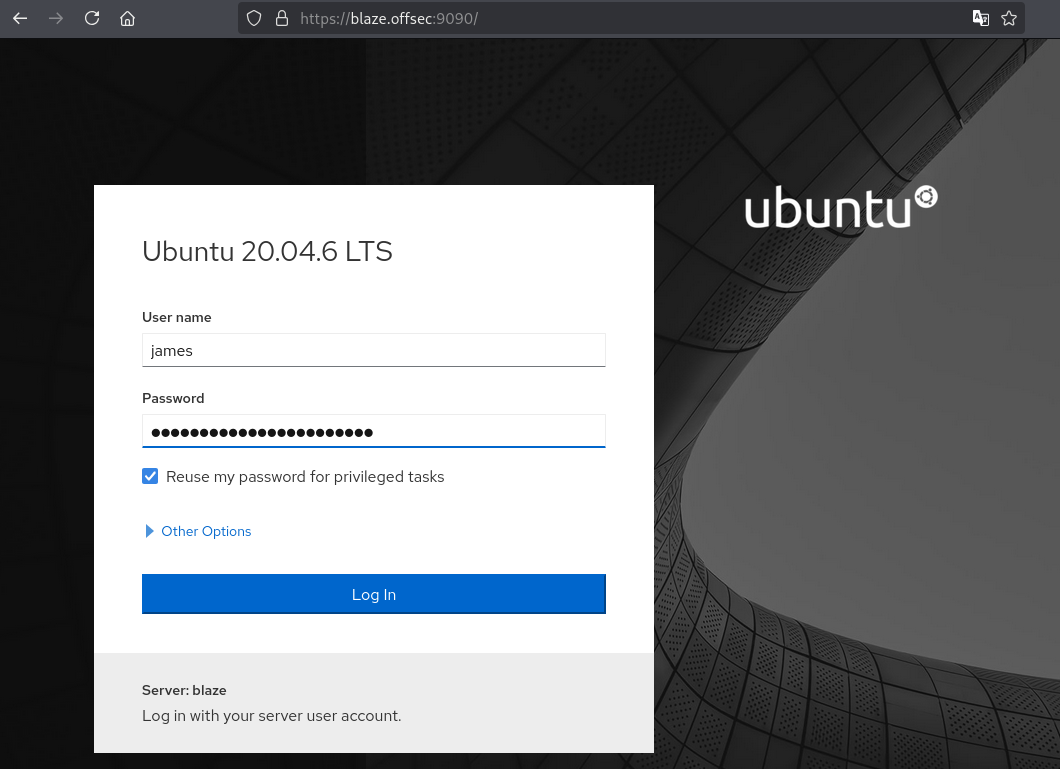The width and height of the screenshot is (1060, 769).
Task: Open the translate page icon
Action: pos(980,18)
